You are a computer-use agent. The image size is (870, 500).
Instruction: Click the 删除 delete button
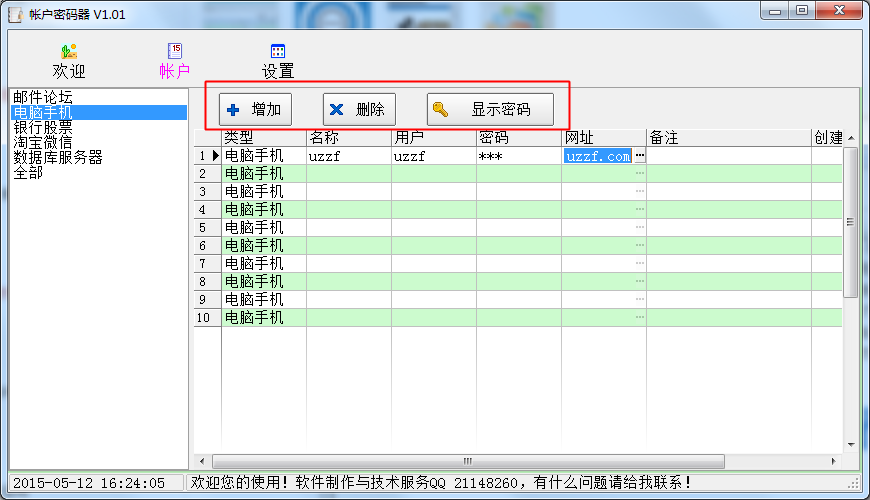point(359,109)
